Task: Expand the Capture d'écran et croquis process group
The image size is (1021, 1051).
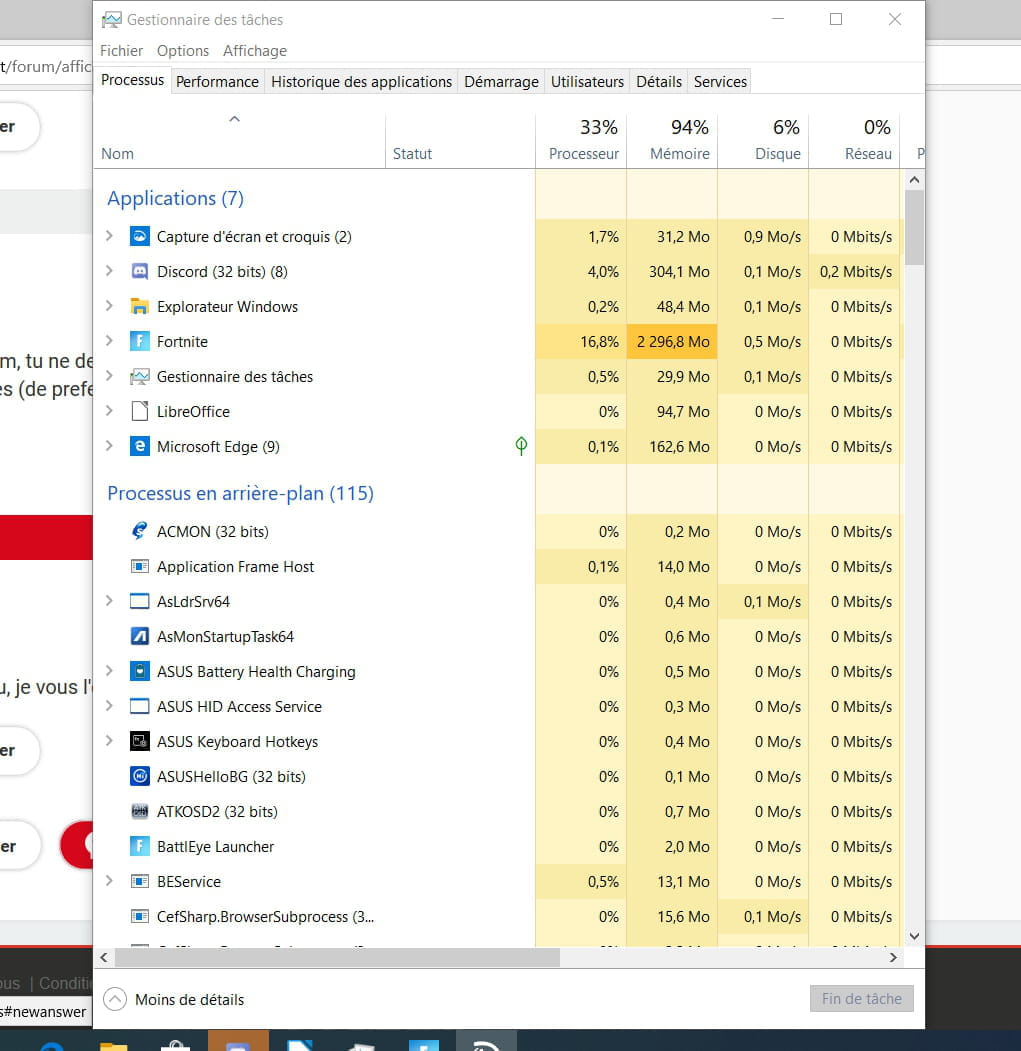Action: pyautogui.click(x=109, y=236)
